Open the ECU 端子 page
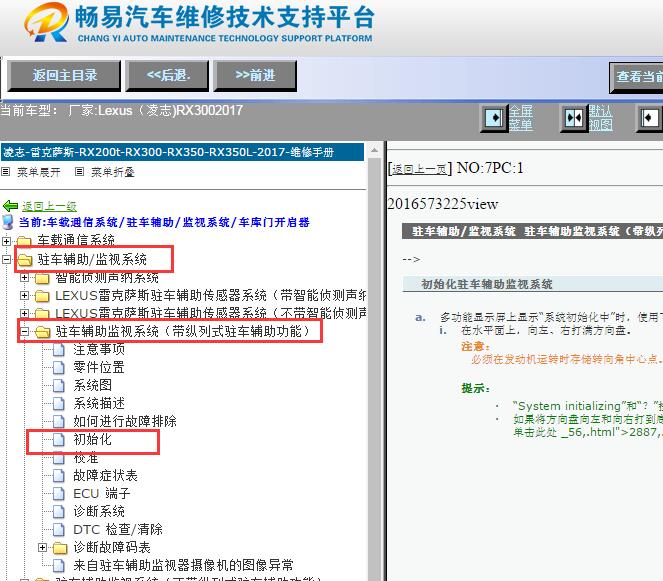 (x=102, y=493)
